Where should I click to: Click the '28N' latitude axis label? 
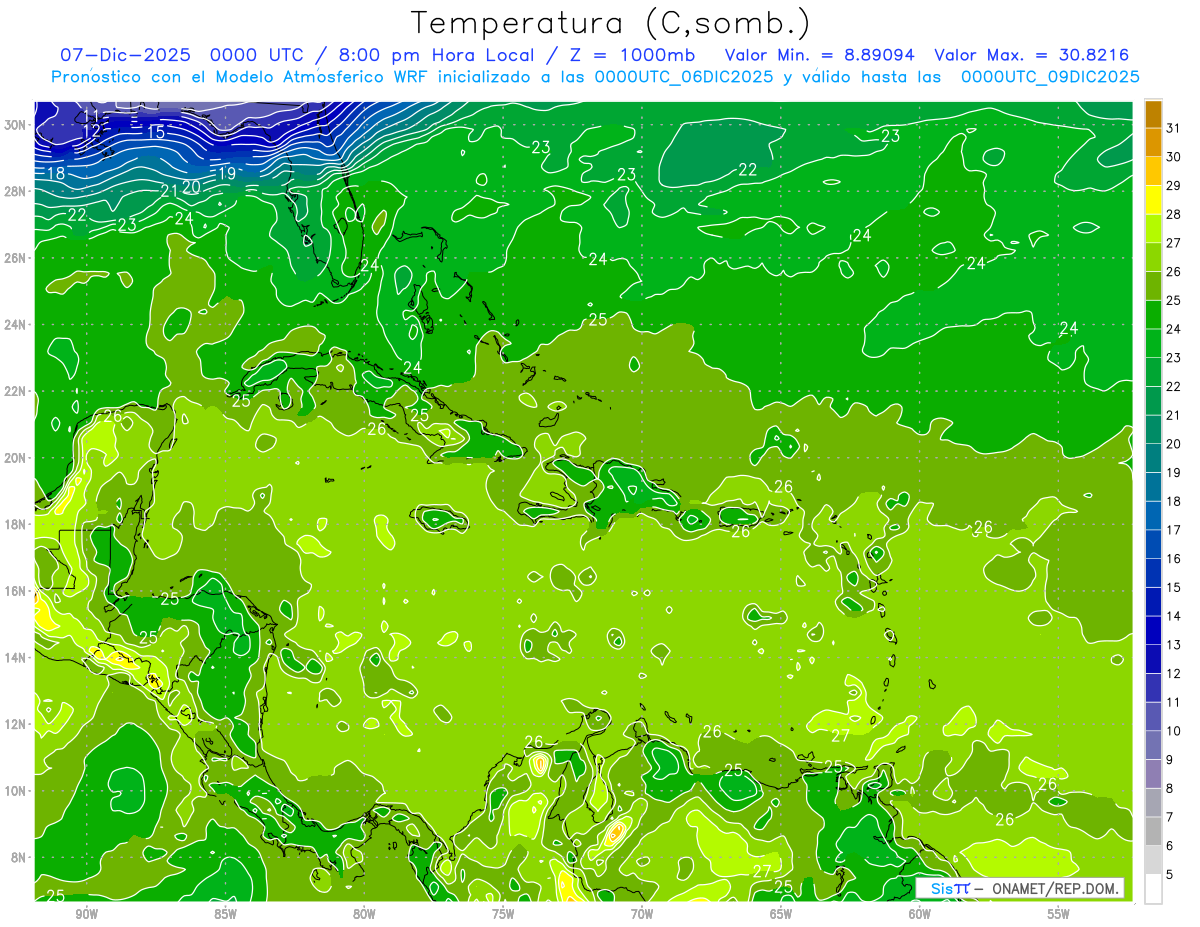[x=17, y=191]
